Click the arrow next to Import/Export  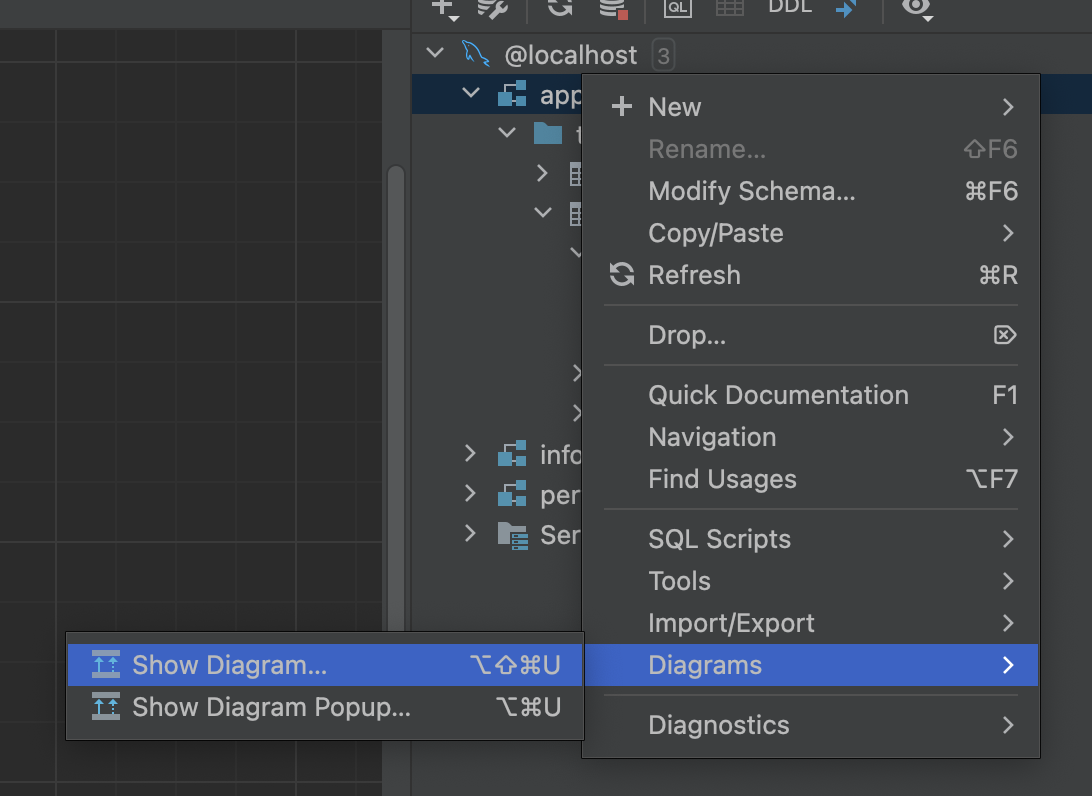coord(1008,623)
